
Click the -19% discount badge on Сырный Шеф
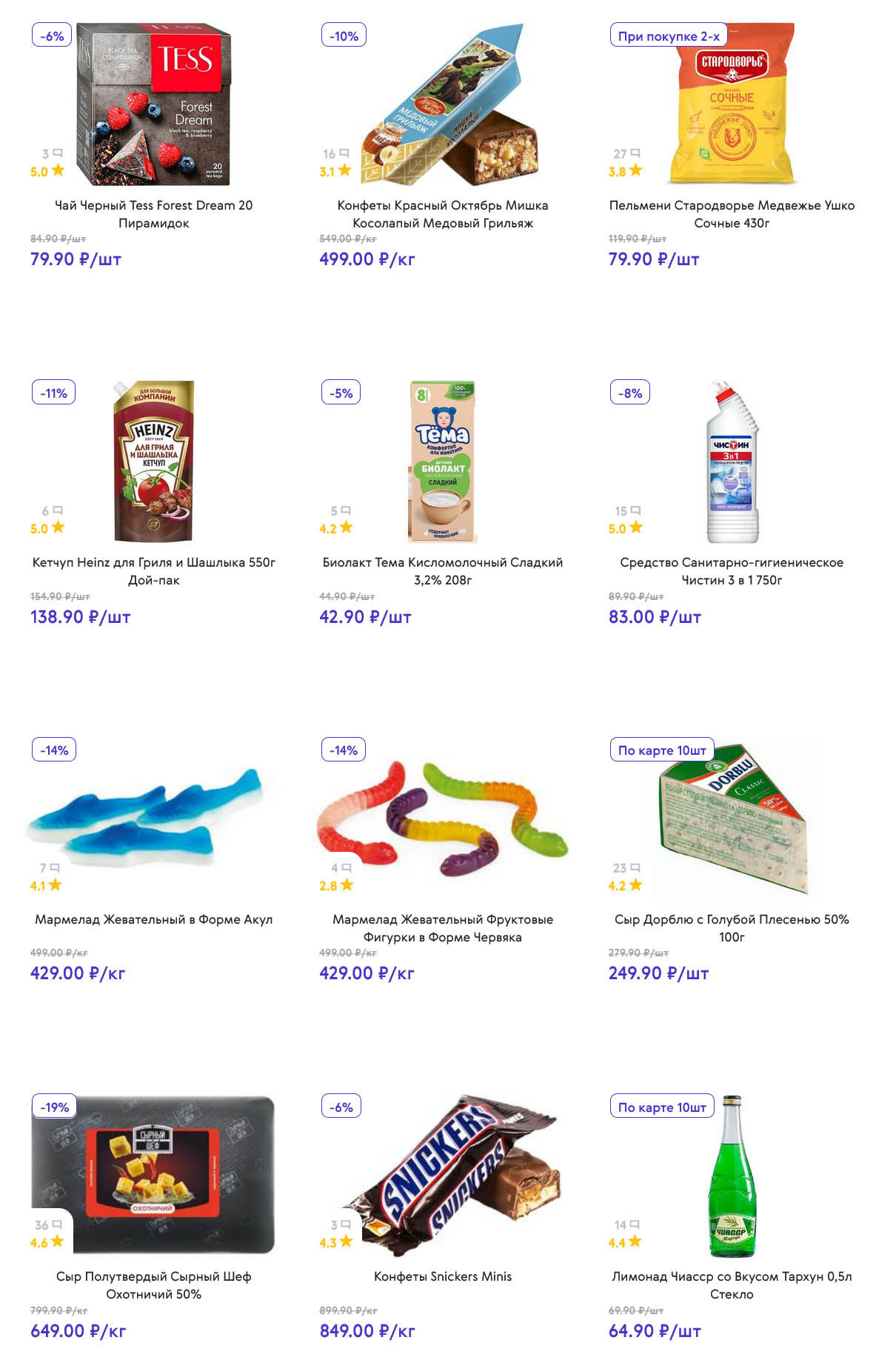[x=55, y=1107]
